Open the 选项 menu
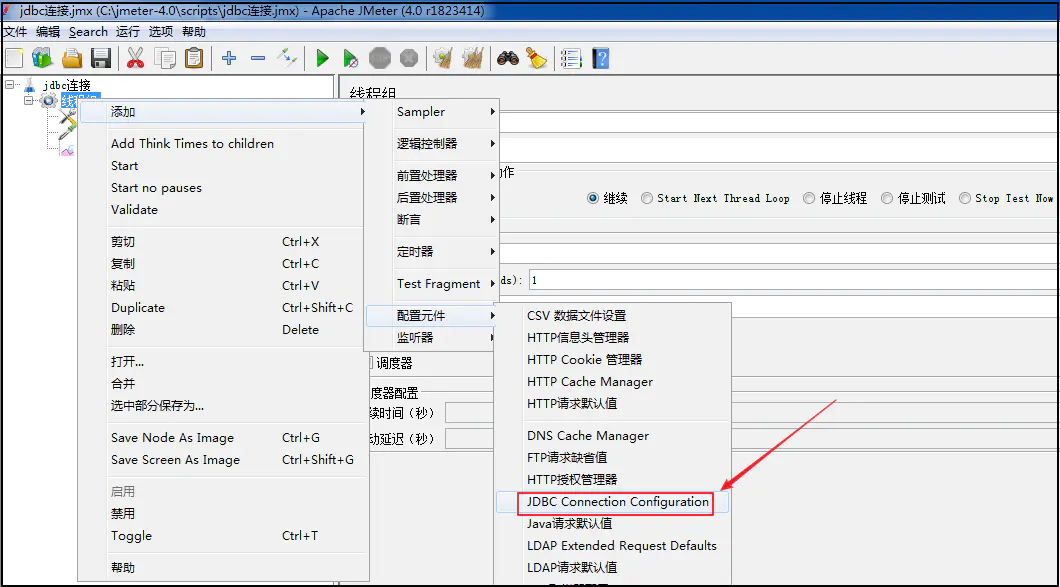Viewport: 1060px width, 587px height. [161, 32]
